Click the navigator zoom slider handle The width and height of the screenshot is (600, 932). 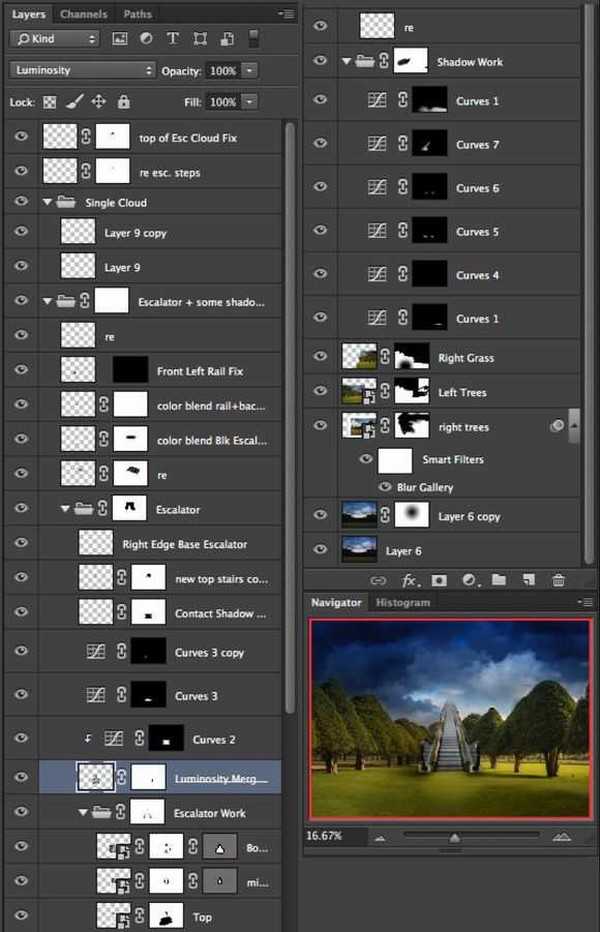[x=455, y=837]
